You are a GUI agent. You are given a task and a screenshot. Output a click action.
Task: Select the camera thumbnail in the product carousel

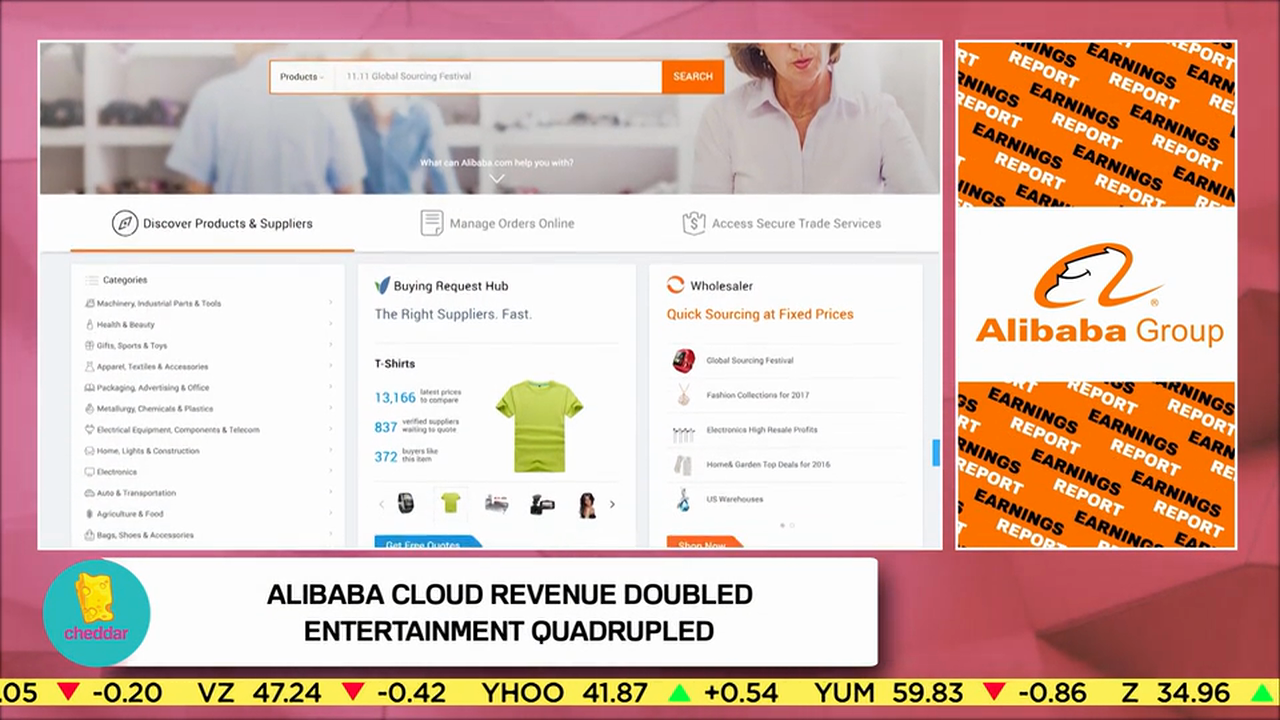click(541, 503)
